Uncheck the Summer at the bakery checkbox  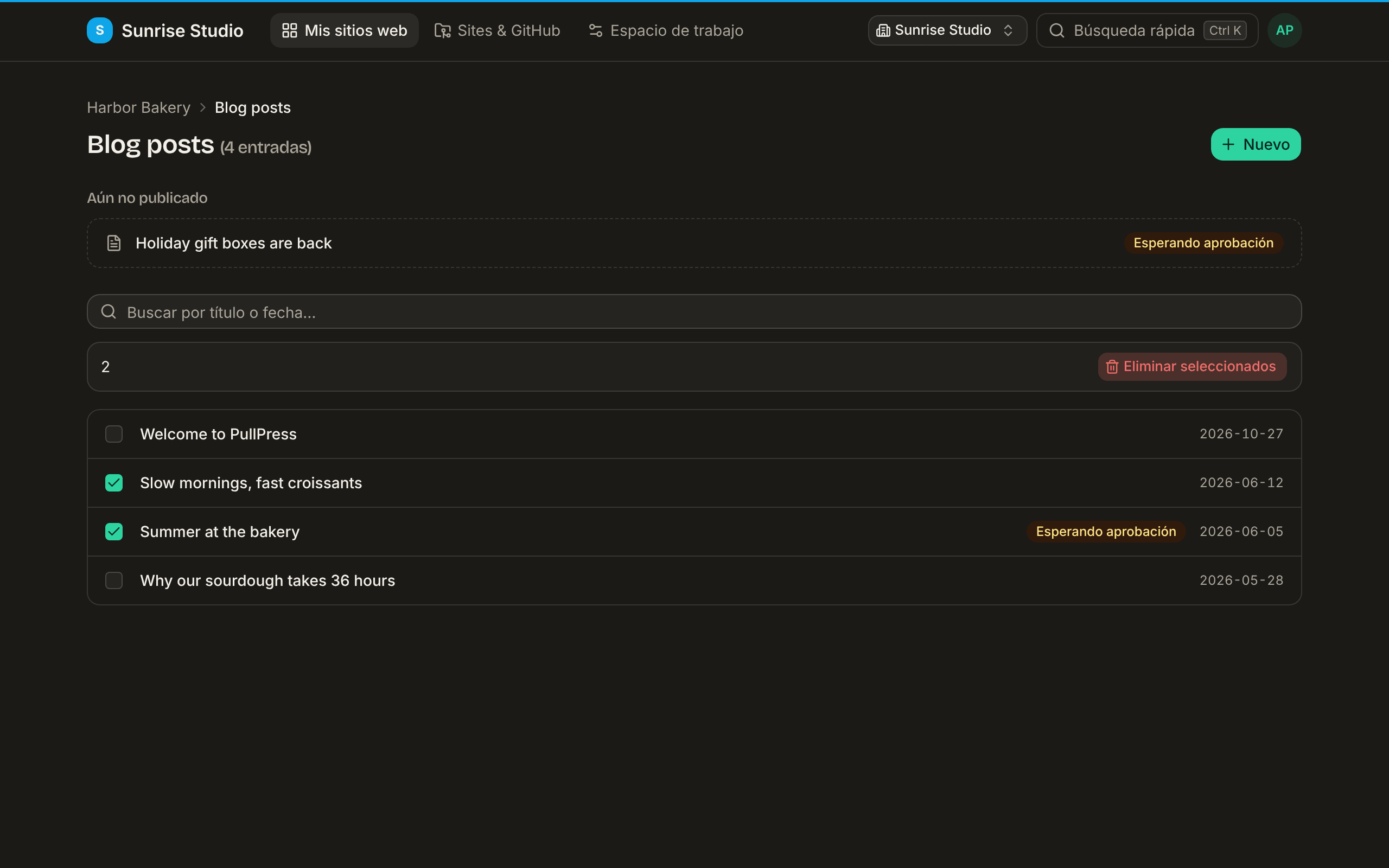[x=113, y=532]
